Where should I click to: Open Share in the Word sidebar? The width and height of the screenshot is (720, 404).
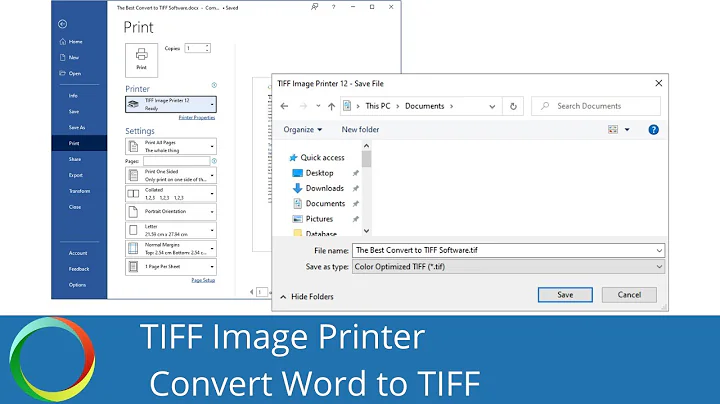coord(74,159)
